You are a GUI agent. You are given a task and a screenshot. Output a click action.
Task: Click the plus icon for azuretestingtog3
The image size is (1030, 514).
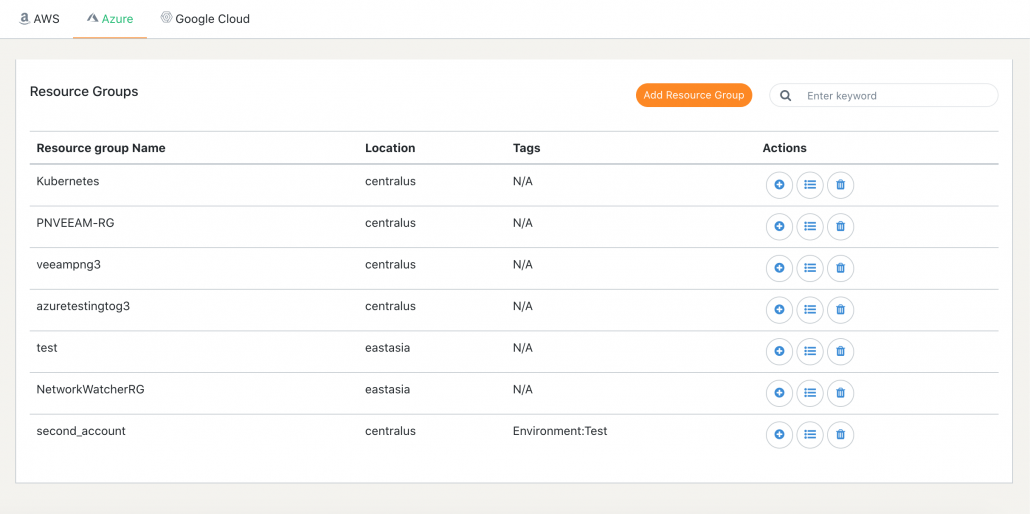(780, 310)
